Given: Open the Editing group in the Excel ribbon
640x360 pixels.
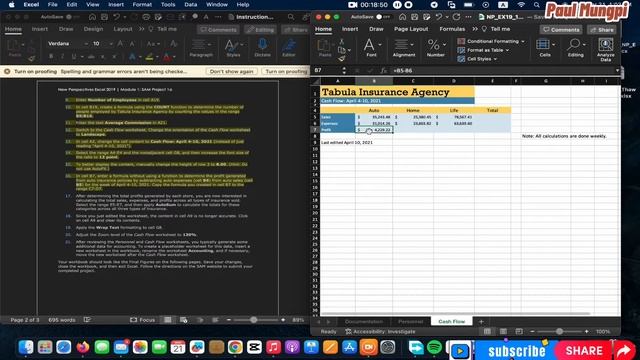Looking at the screenshot, I should point(576,48).
